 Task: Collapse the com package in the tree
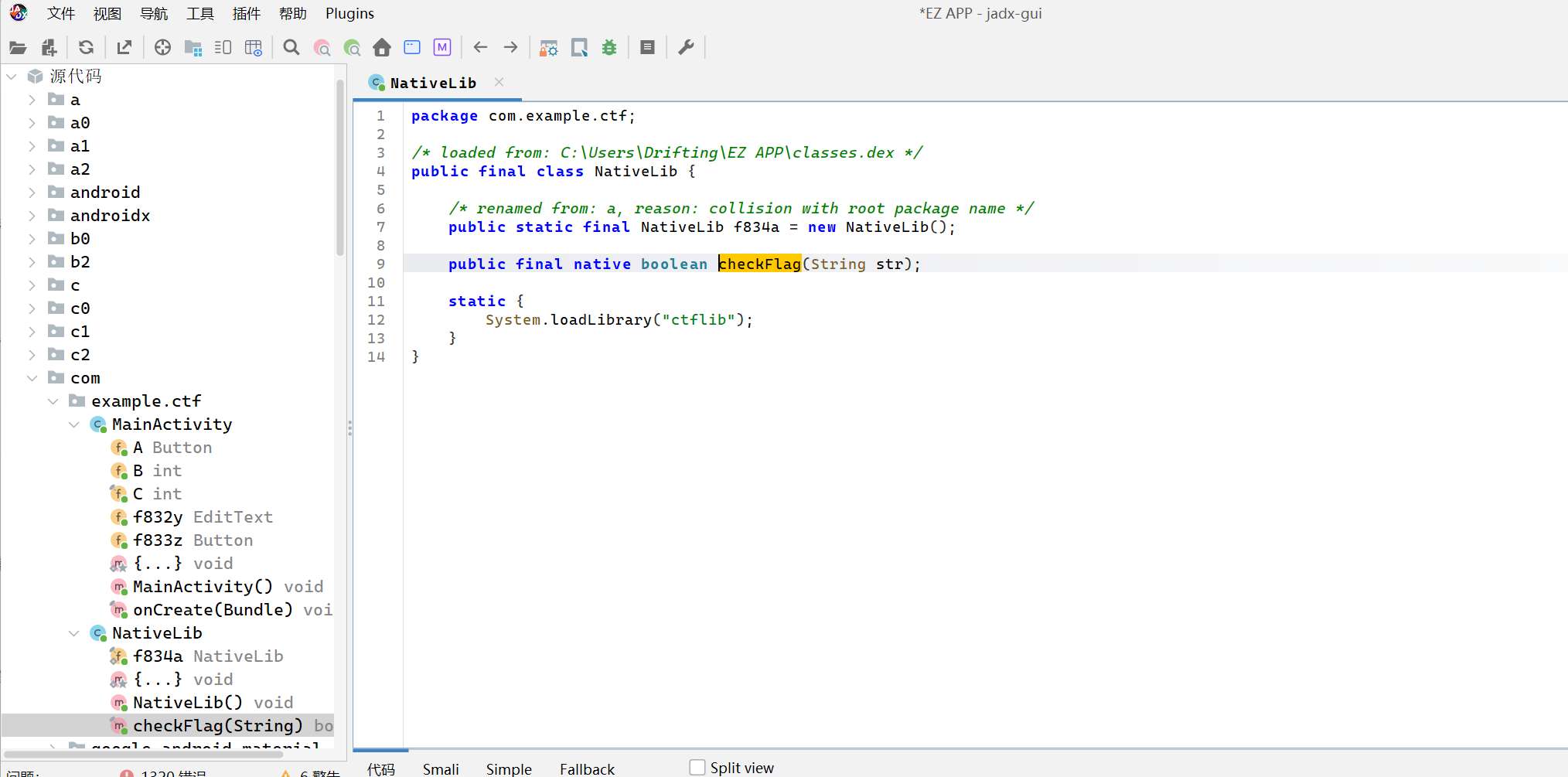coord(32,377)
